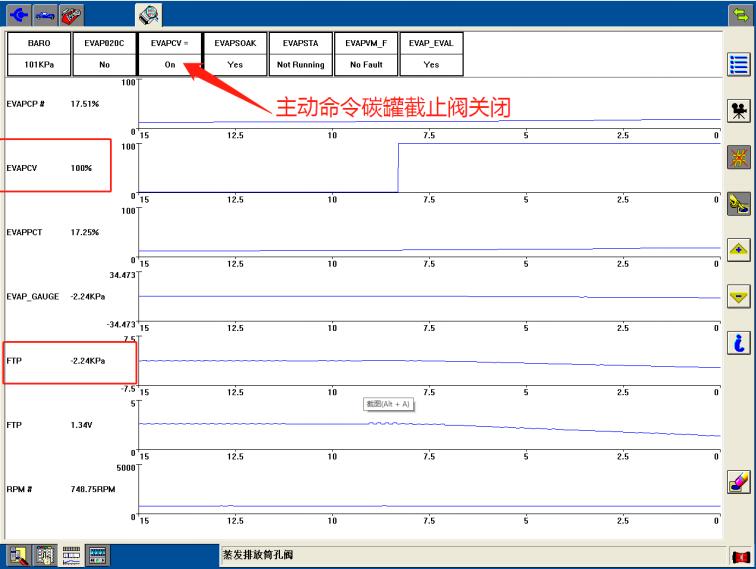Viewport: 756px width, 569px height.
Task: Click the Chinese status bar text field
Action: (472, 555)
